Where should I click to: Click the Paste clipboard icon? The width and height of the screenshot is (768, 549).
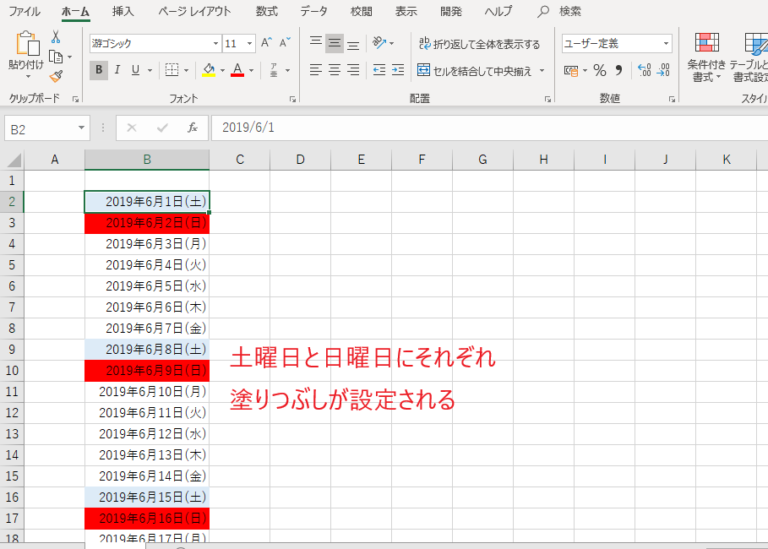click(26, 44)
